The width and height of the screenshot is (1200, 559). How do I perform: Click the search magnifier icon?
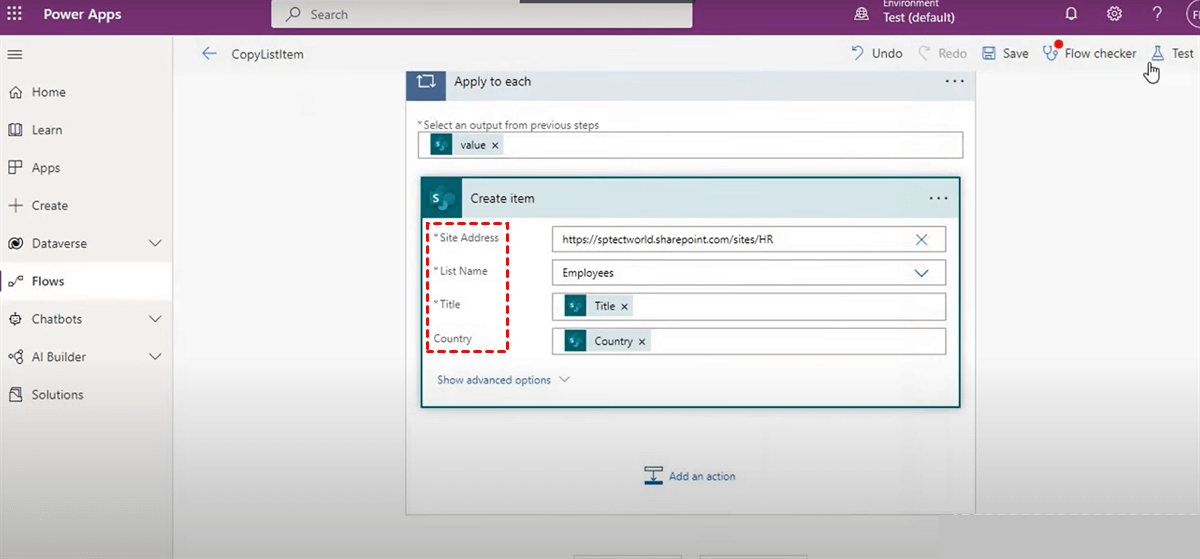pos(293,15)
